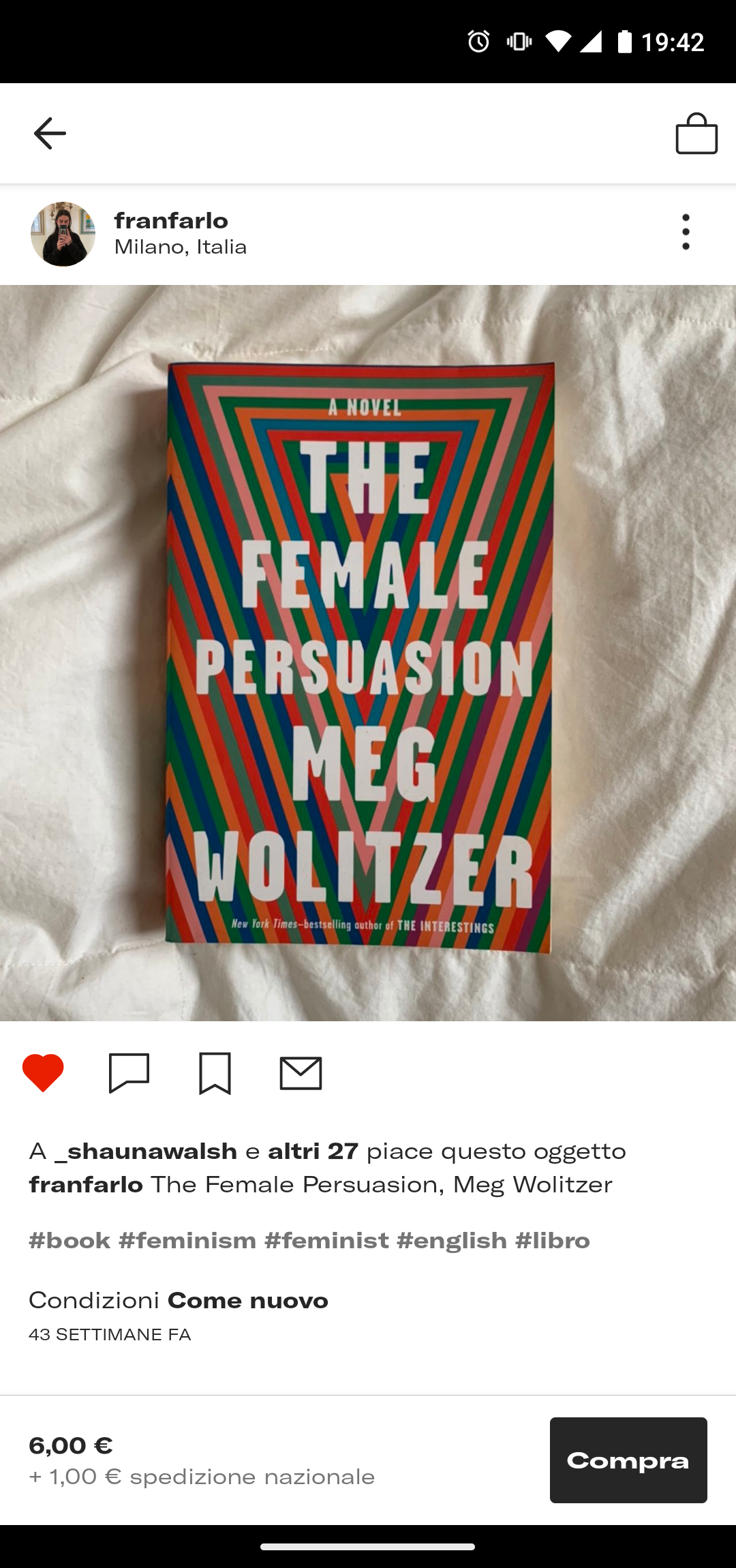Tap franfarlo name in the caption
Screen dimensions: 736x1568
coord(86,1185)
